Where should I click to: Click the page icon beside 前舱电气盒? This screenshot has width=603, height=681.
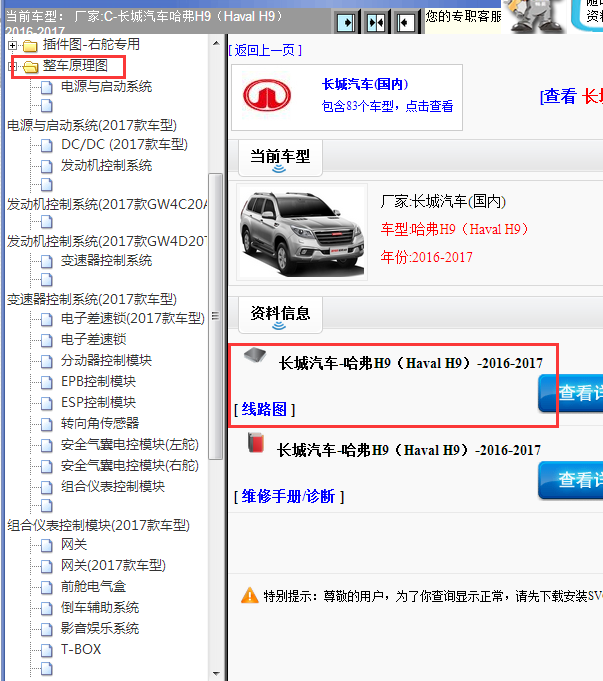tap(46, 587)
